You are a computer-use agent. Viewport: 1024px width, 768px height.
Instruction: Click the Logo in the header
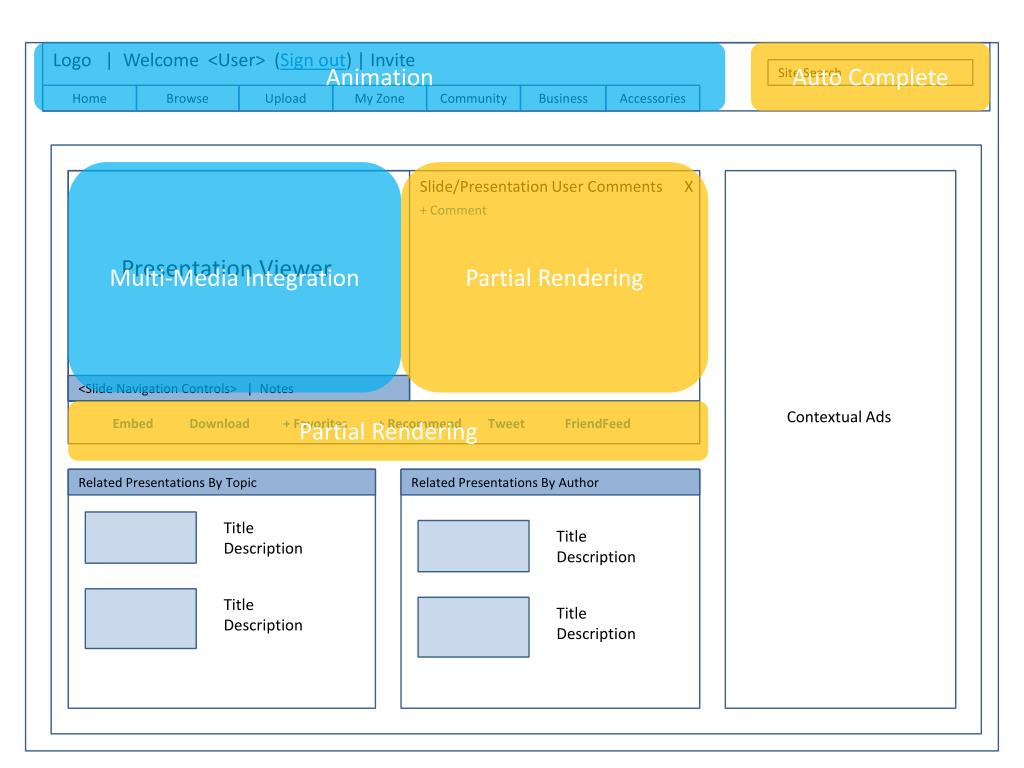pyautogui.click(x=72, y=61)
